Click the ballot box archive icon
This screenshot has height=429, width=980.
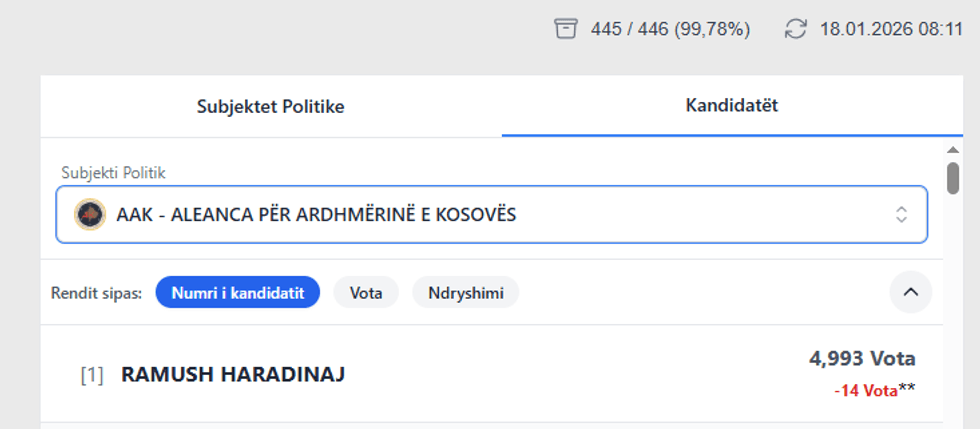click(566, 29)
